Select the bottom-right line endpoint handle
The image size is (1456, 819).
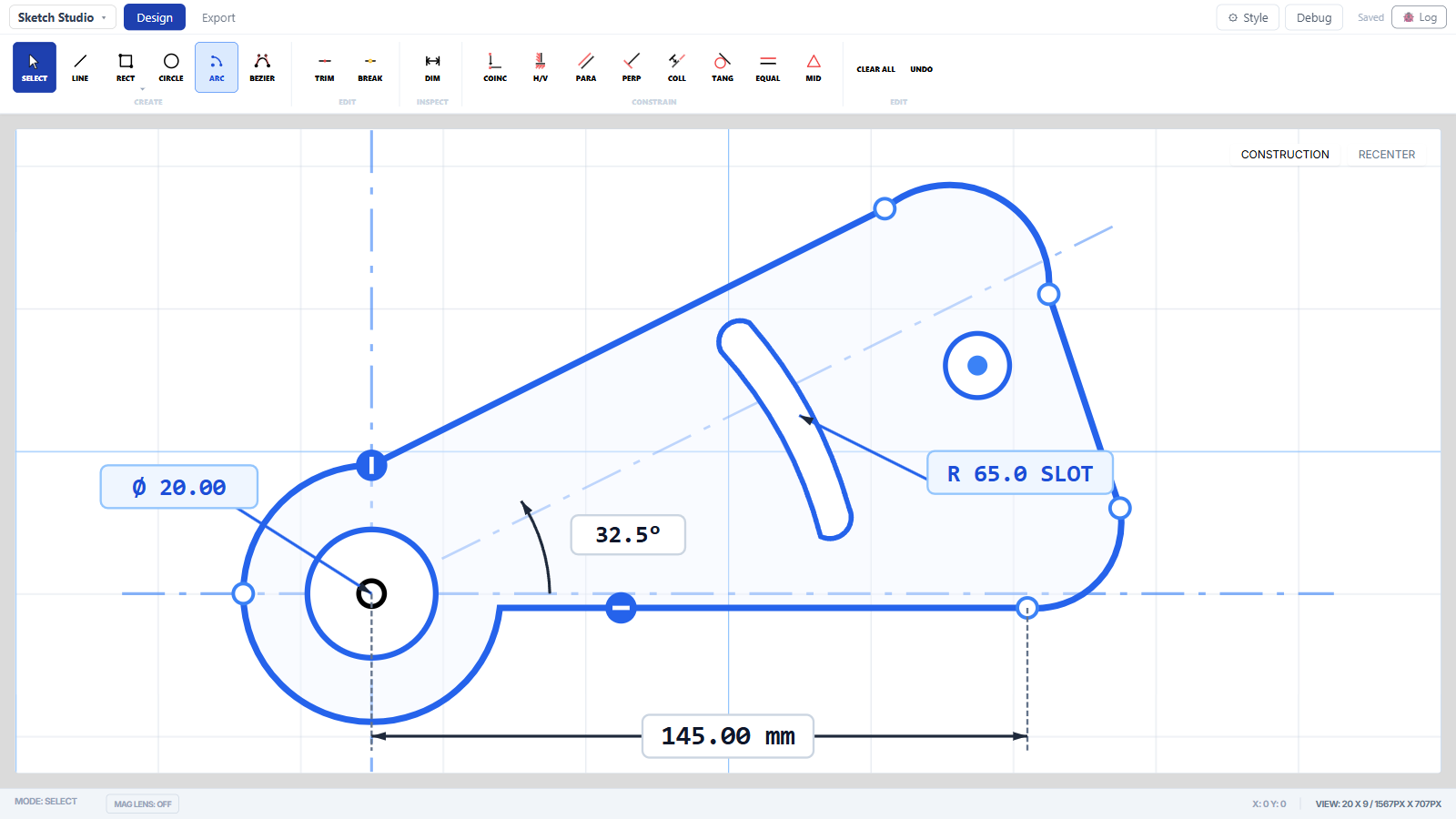coord(1027,608)
